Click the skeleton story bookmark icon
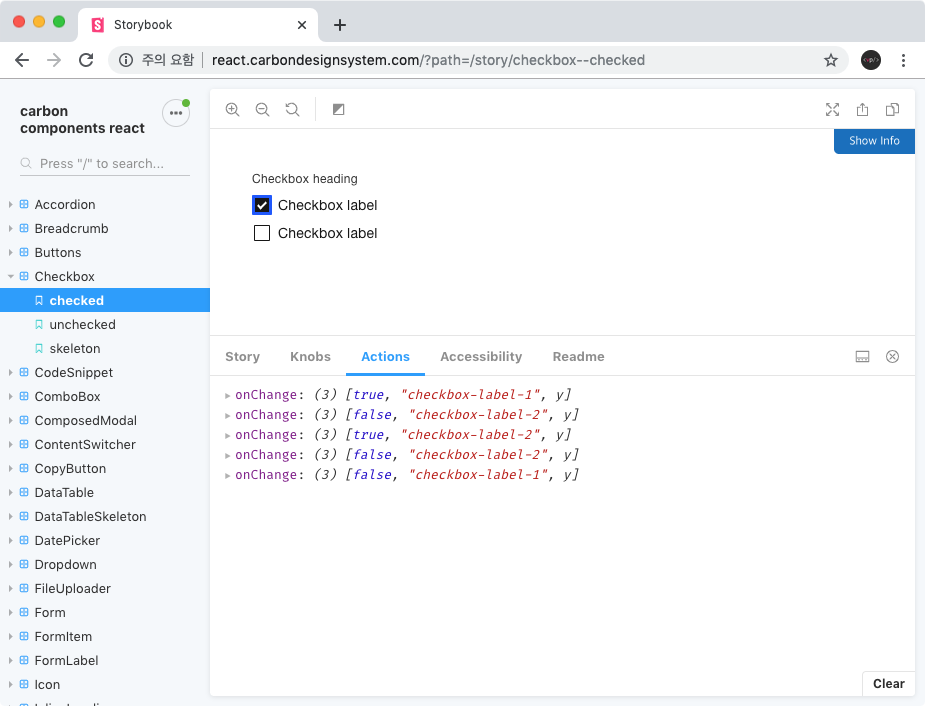The width and height of the screenshot is (925, 706). pos(39,349)
